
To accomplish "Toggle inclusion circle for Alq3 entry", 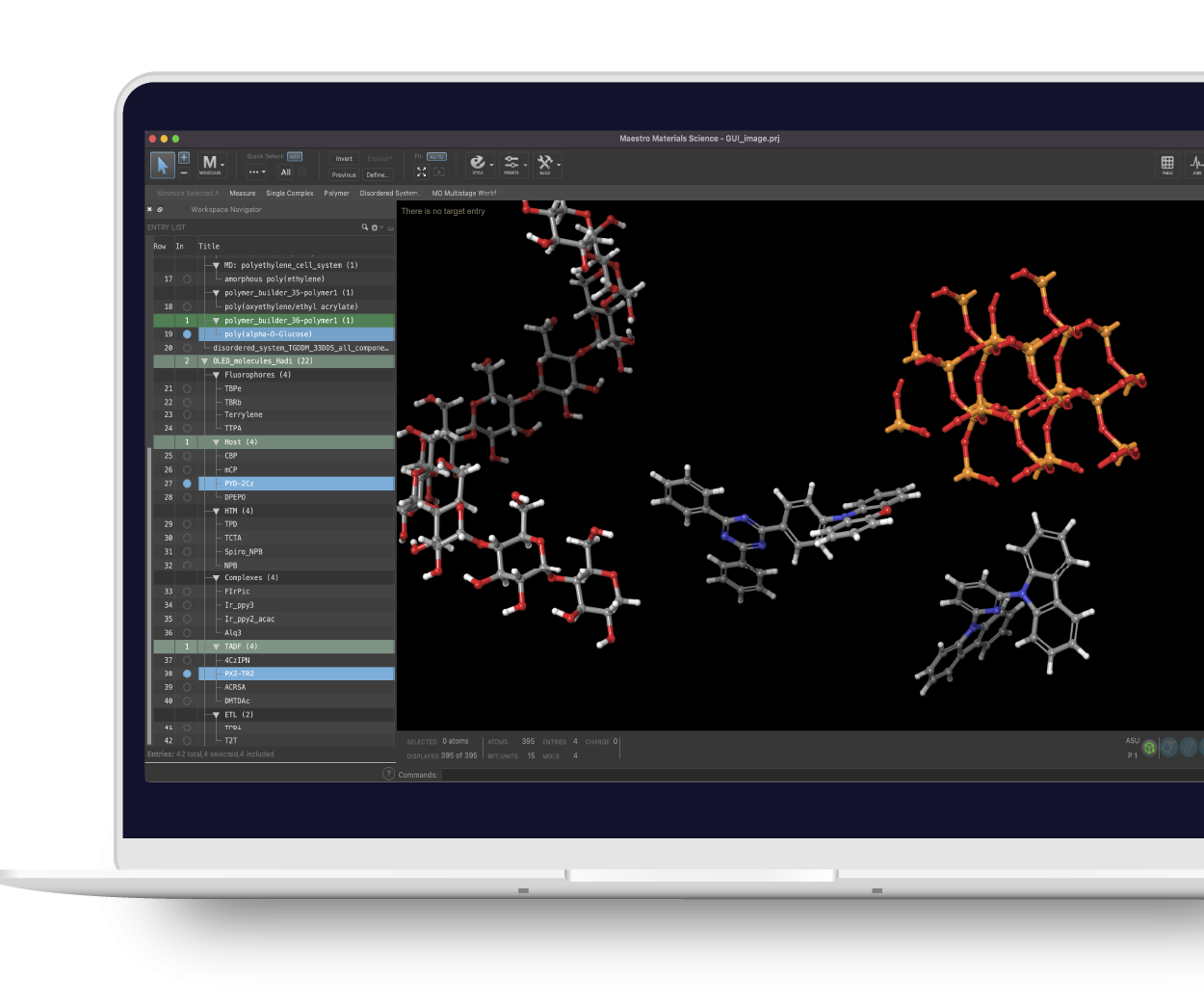I will [x=187, y=633].
